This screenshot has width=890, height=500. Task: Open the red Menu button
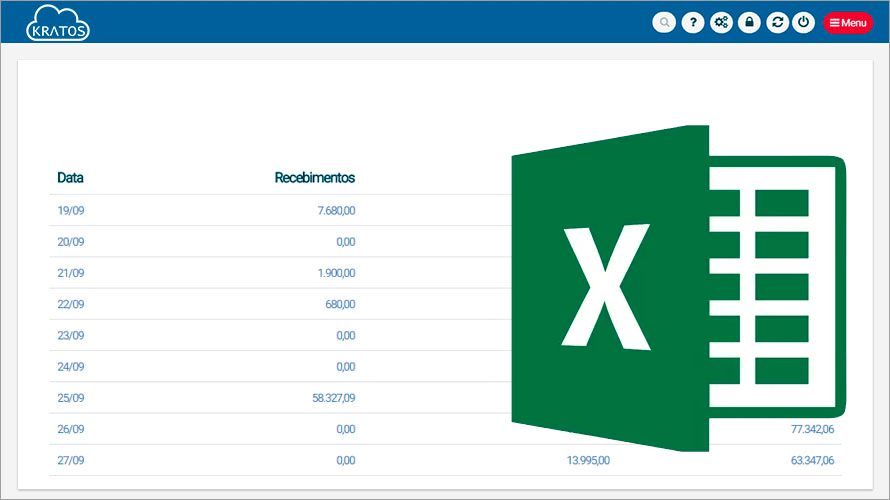pos(848,23)
